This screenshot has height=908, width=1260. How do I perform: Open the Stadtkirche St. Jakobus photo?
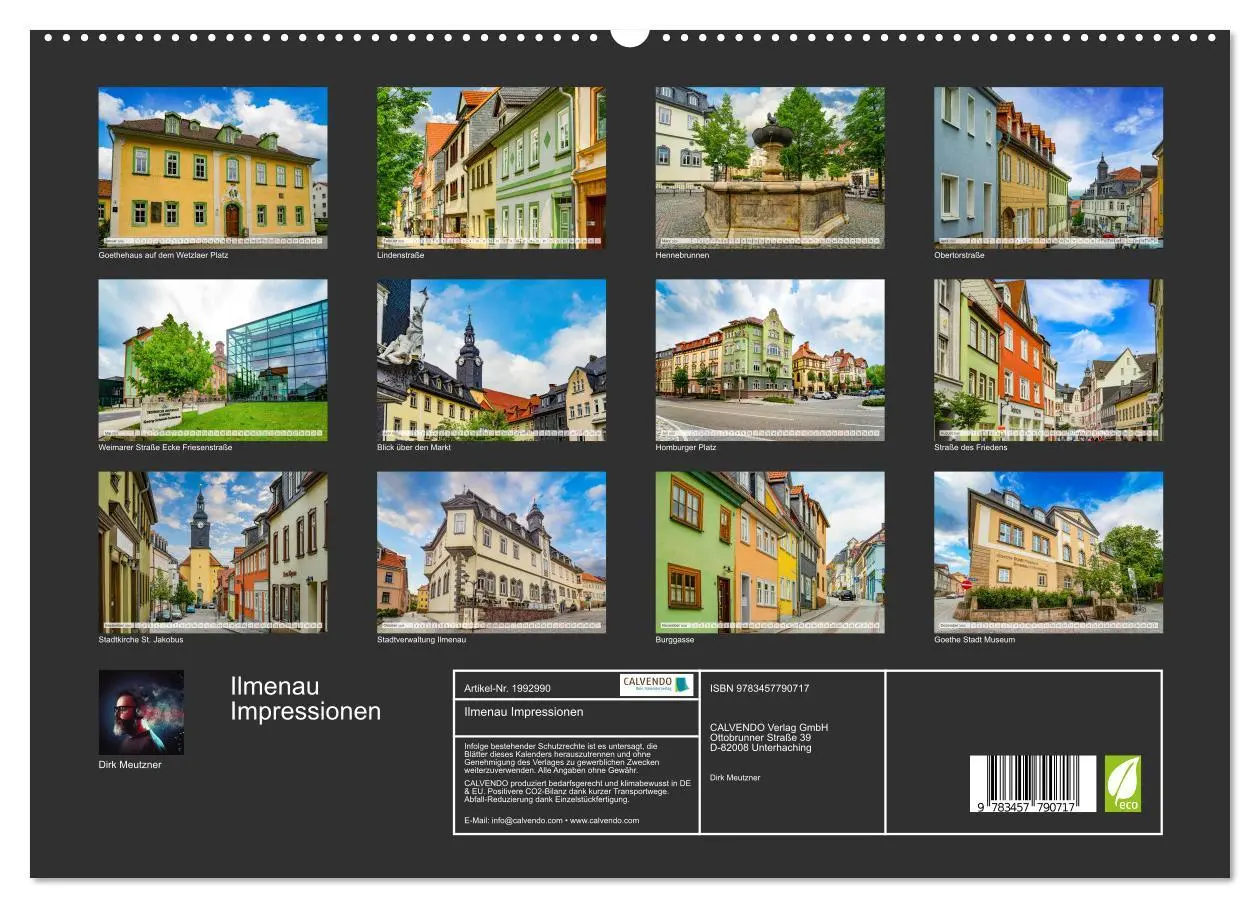click(x=211, y=552)
